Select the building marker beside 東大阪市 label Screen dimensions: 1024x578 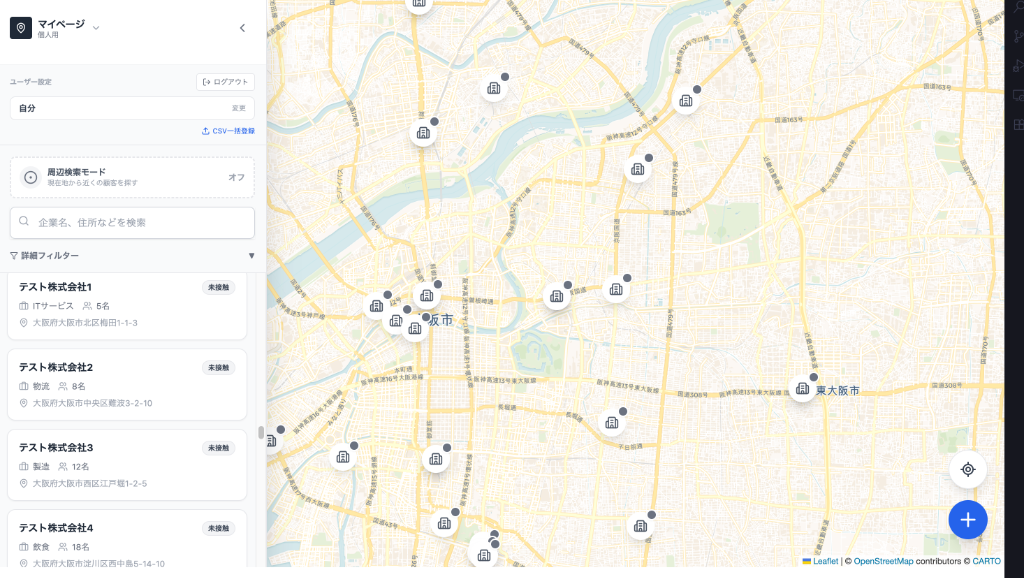pyautogui.click(x=802, y=390)
